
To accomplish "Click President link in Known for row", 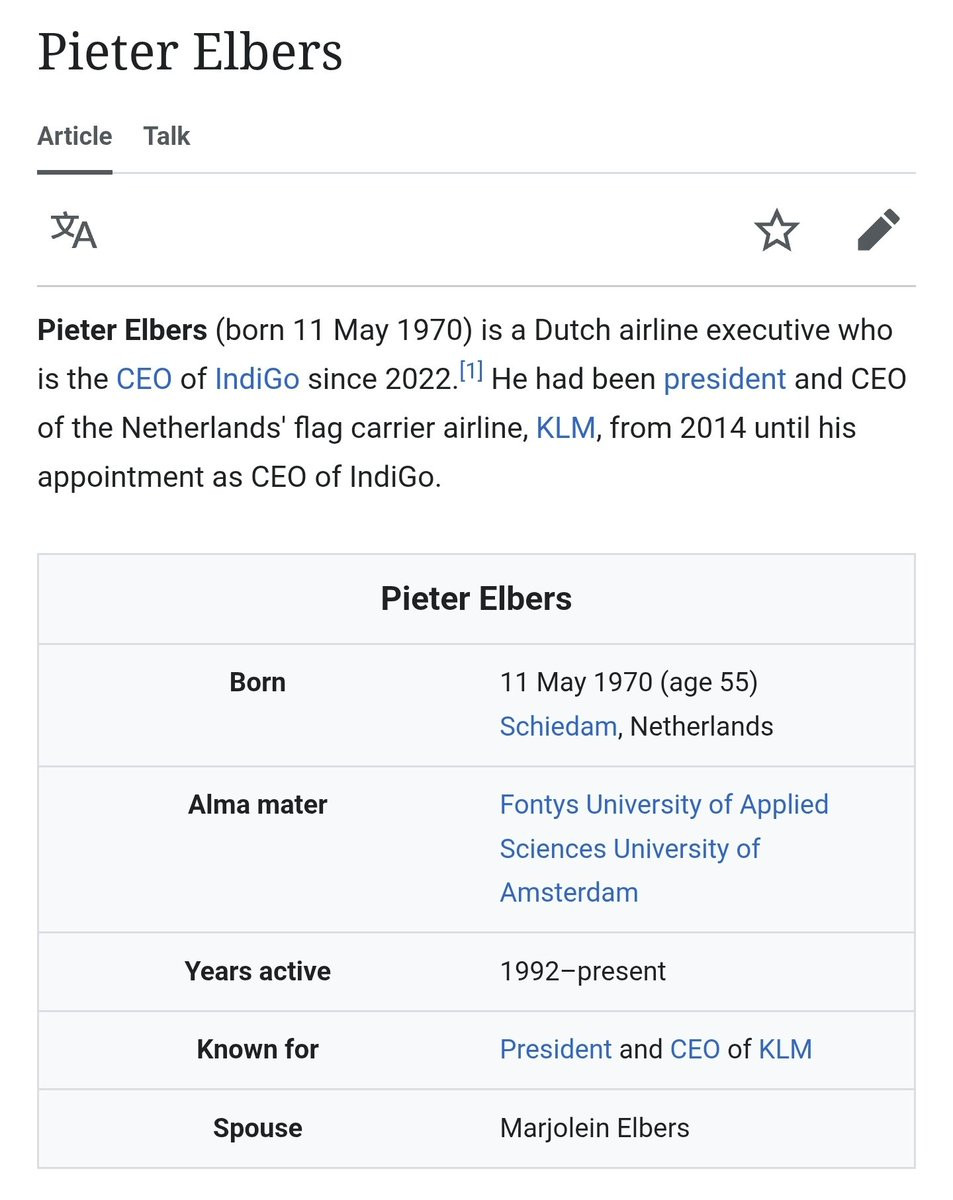I will 555,1049.
